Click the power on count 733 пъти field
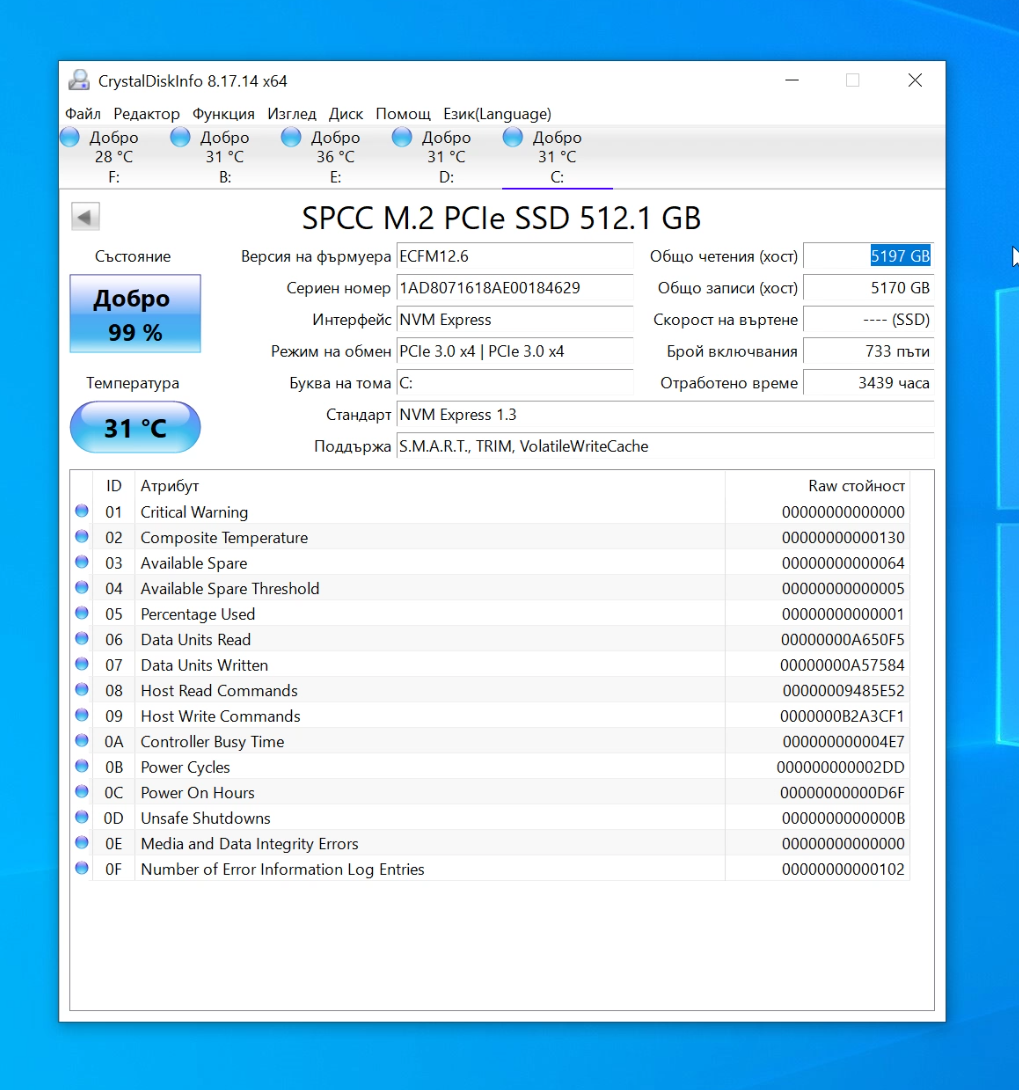 868,351
